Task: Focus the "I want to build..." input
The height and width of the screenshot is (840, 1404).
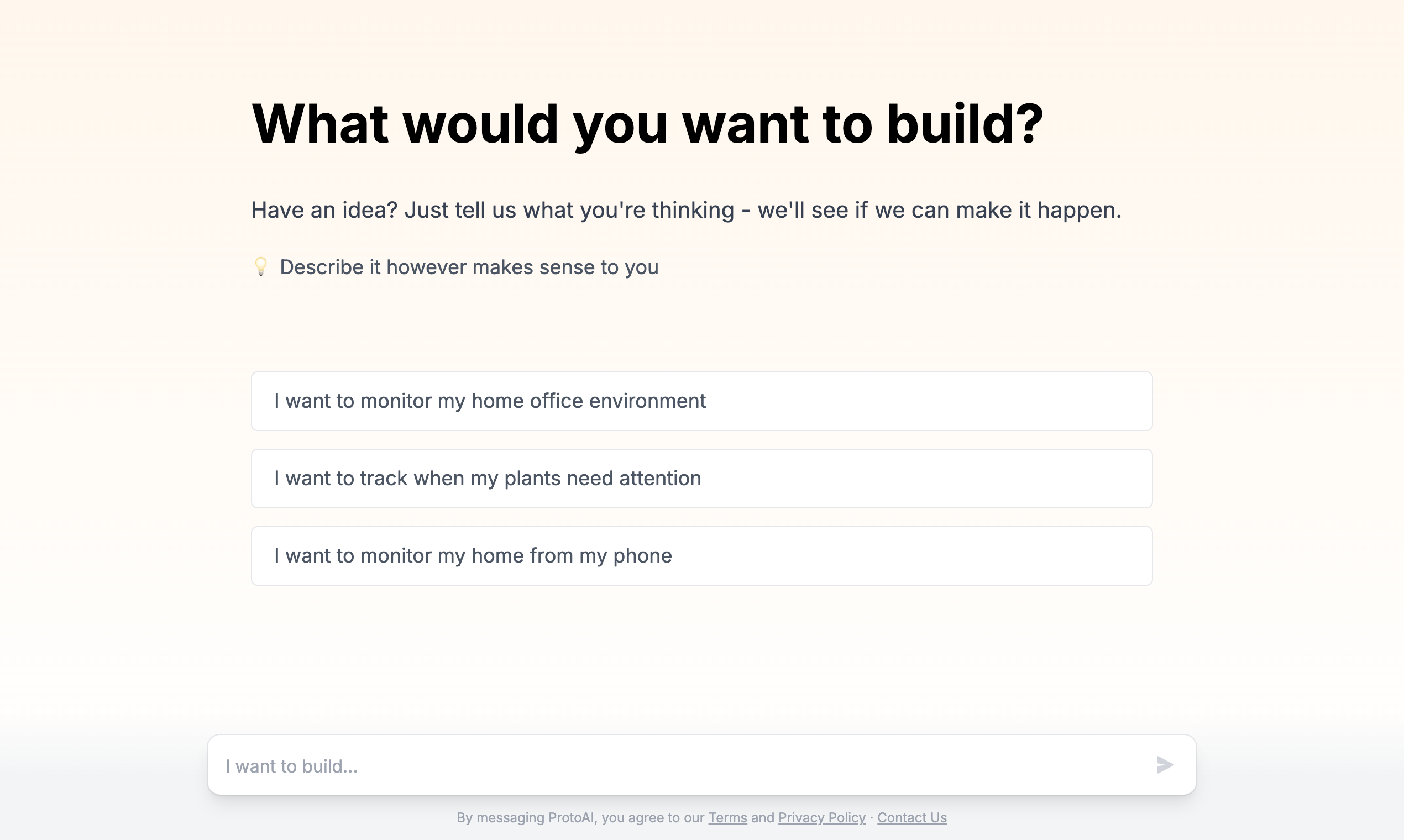Action: [679, 765]
